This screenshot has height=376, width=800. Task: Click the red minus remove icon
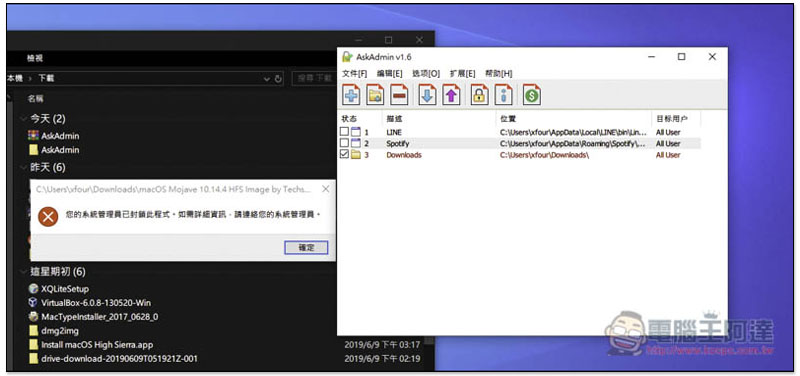click(x=399, y=95)
